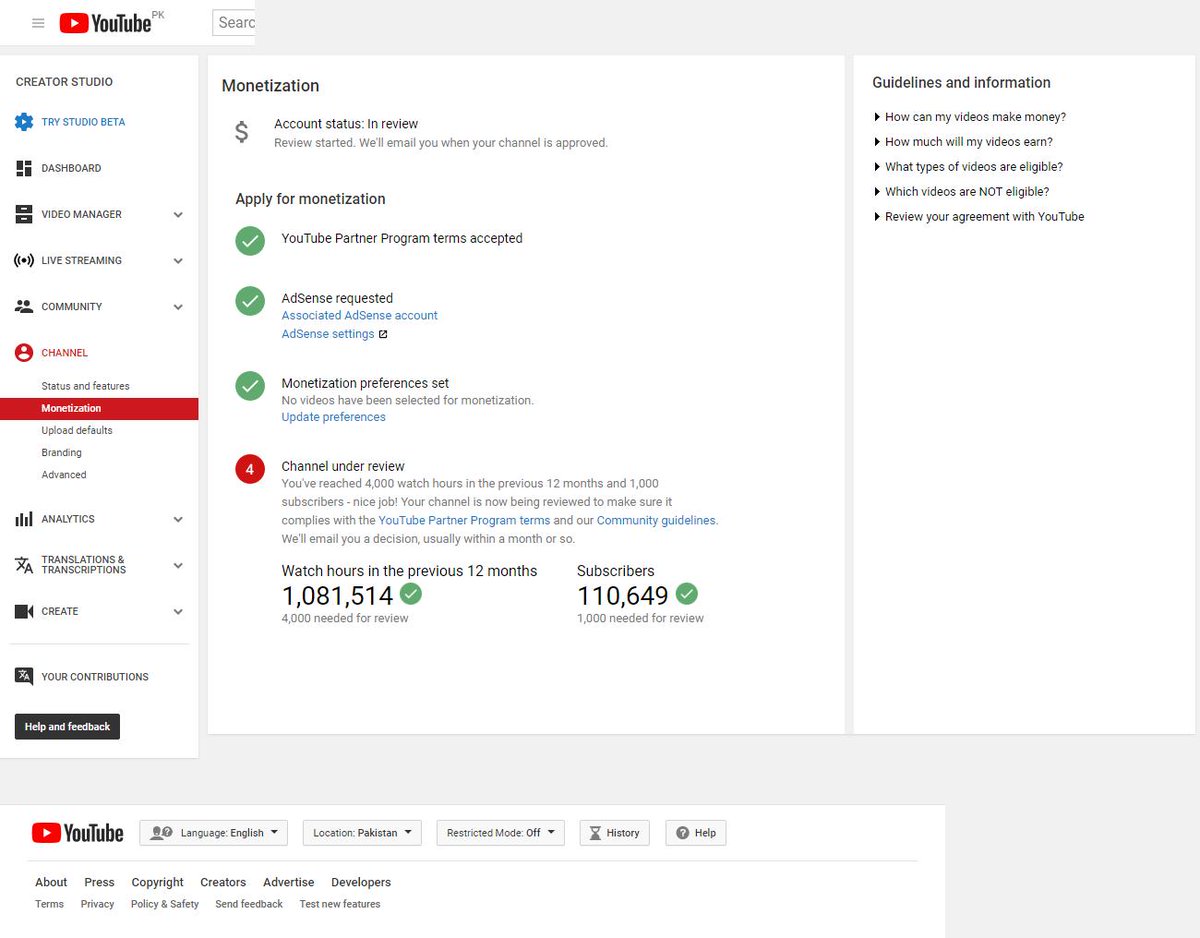
Task: Click the Advertise footer link
Action: pyautogui.click(x=289, y=882)
